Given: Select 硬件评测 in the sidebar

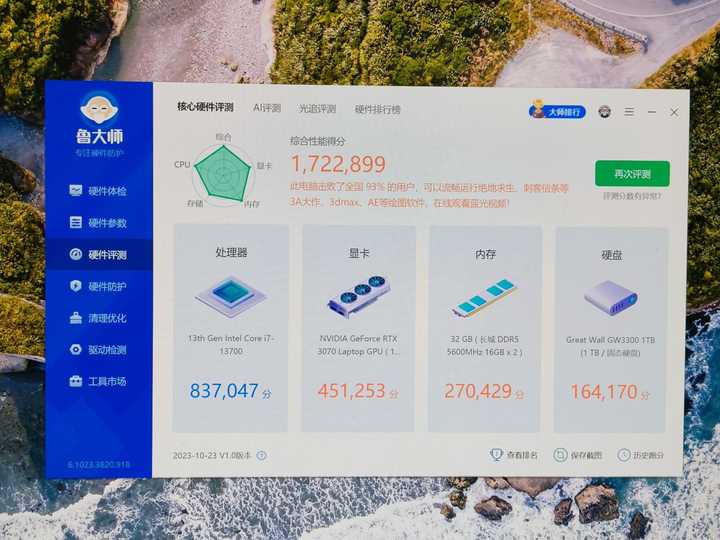Looking at the screenshot, I should pos(98,254).
